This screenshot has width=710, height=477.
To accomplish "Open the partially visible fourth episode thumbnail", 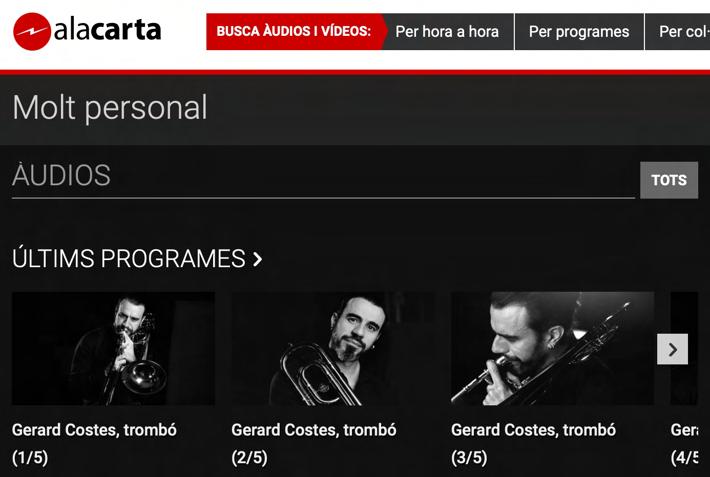I will (x=684, y=348).
